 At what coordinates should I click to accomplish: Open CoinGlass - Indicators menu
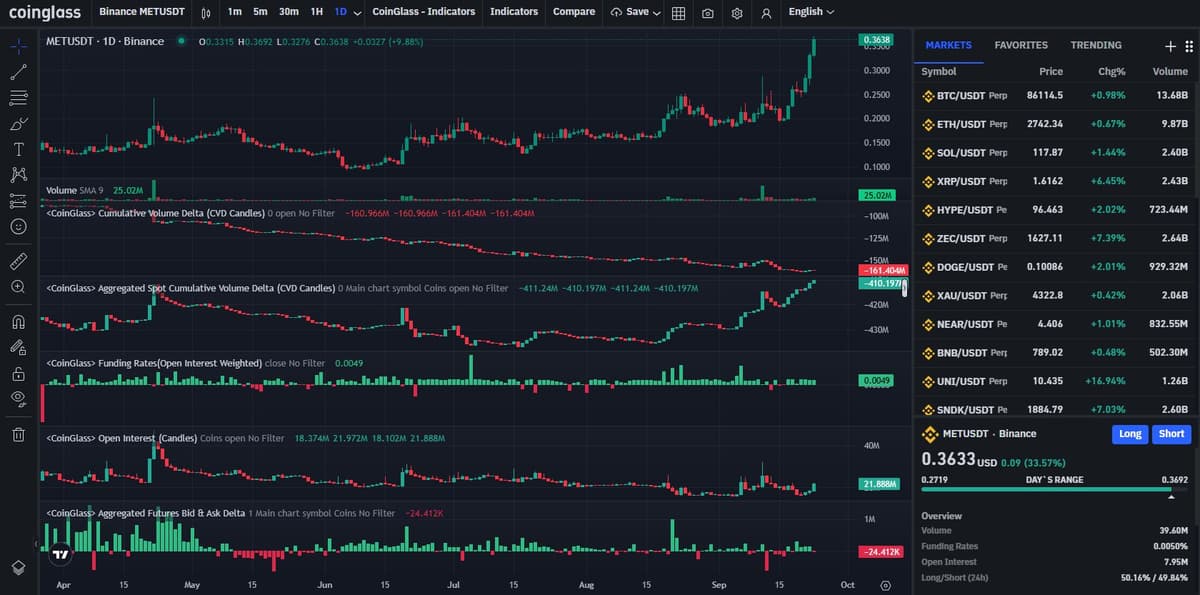424,12
